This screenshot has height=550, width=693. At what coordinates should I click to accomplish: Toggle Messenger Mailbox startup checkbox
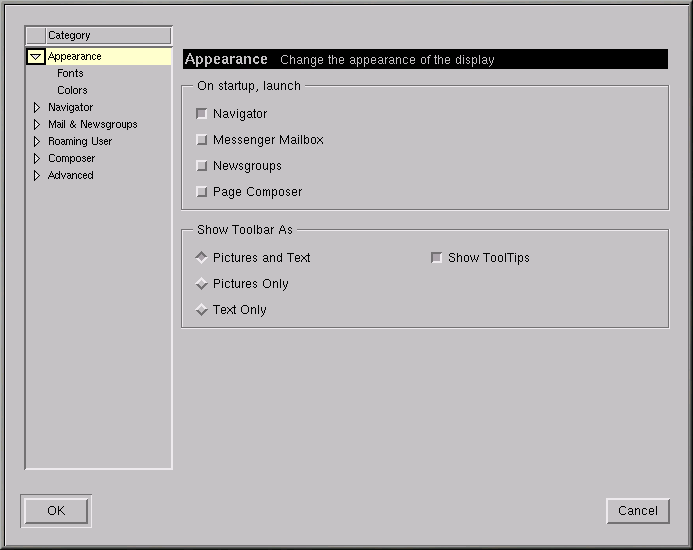(202, 140)
